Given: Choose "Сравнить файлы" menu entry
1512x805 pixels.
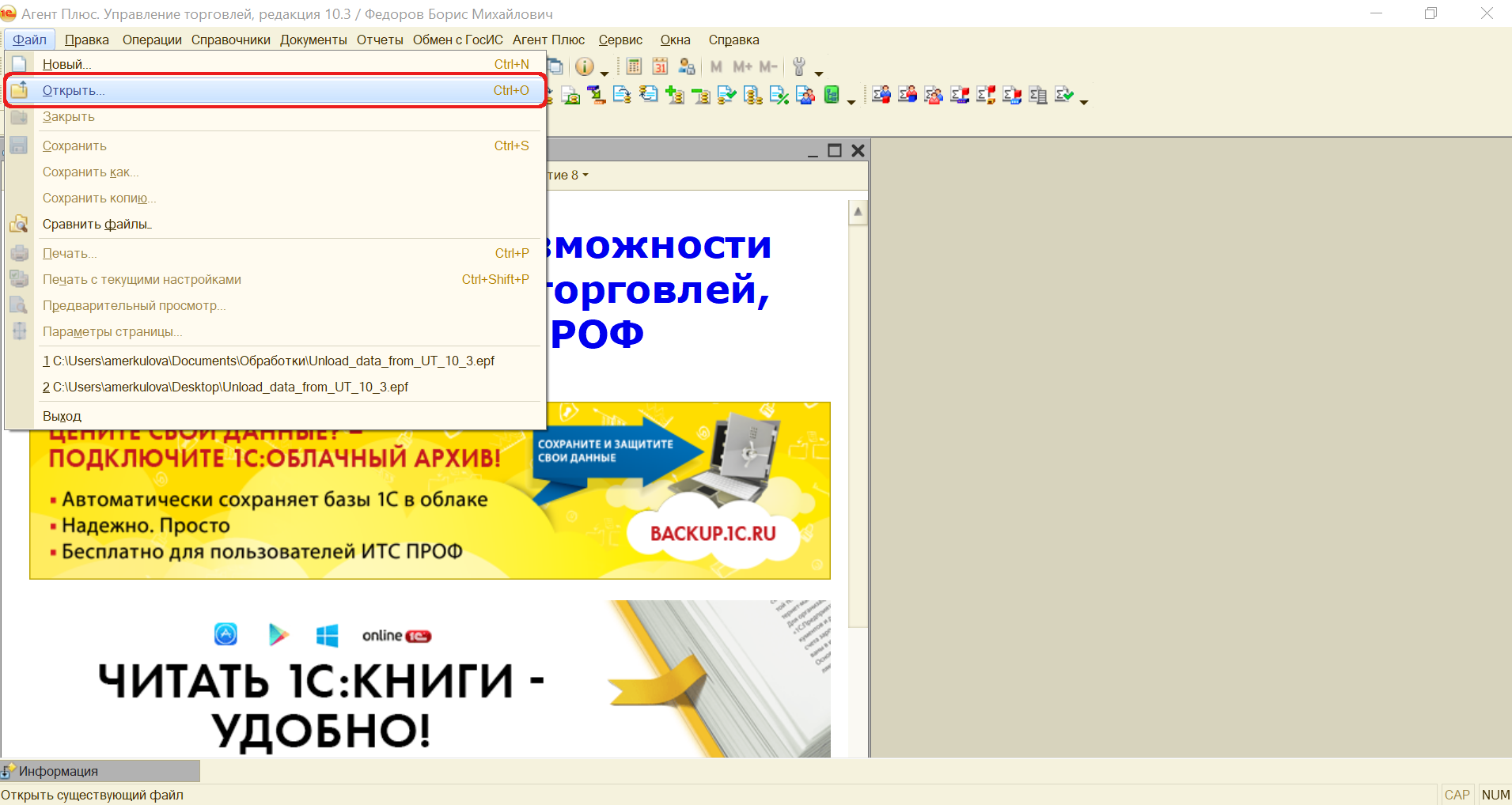Looking at the screenshot, I should [97, 225].
